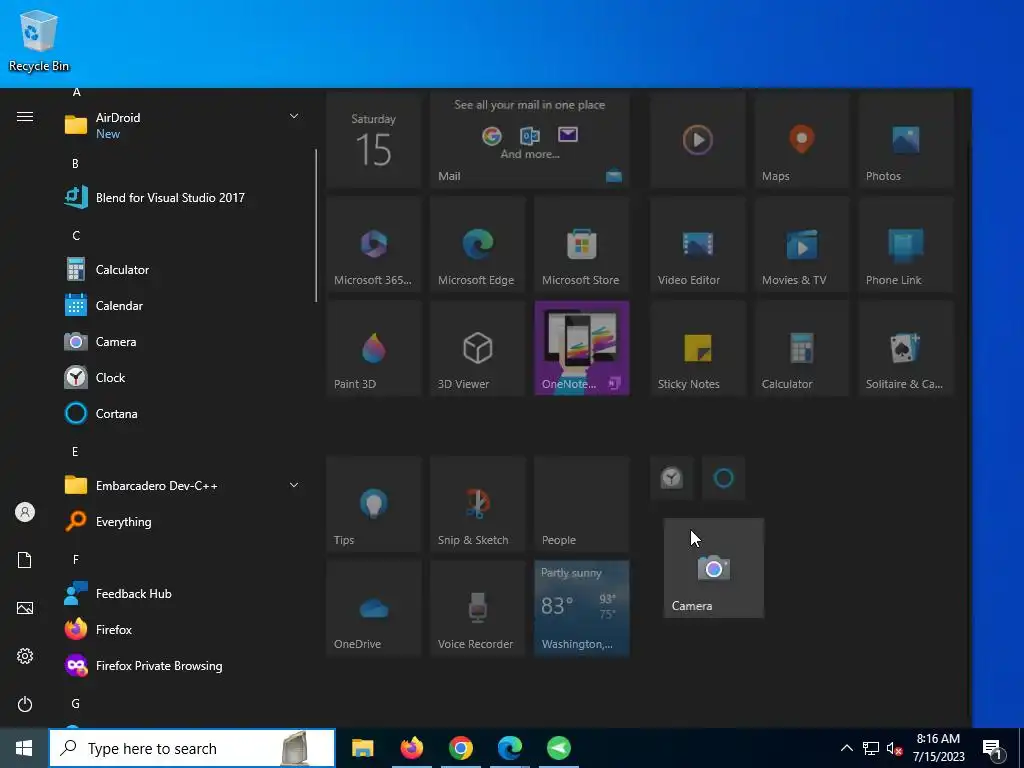The image size is (1024, 768).
Task: Open the Documents shortcut in Start sidebar
Action: click(25, 560)
